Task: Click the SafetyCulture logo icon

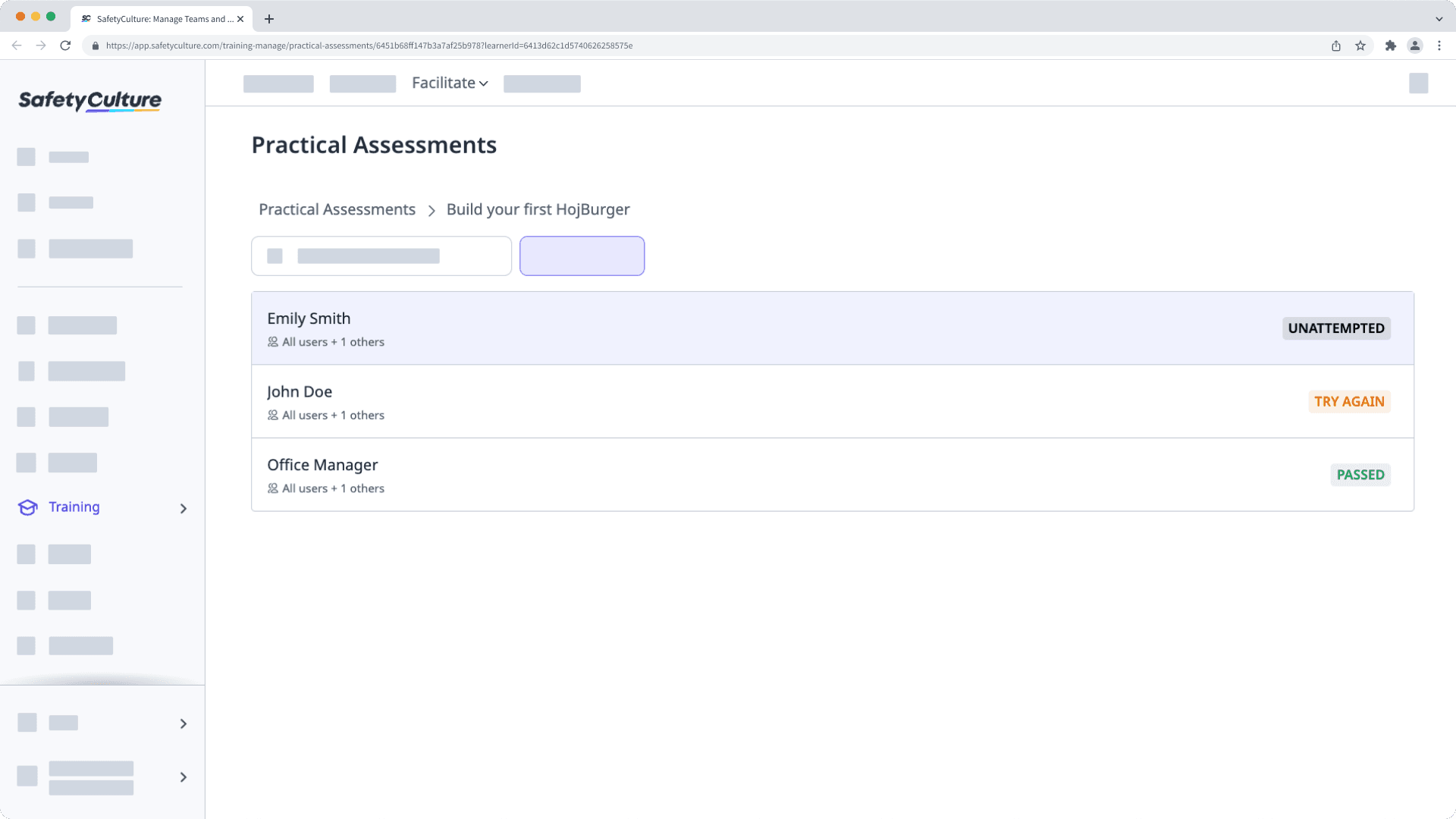Action: tap(90, 100)
